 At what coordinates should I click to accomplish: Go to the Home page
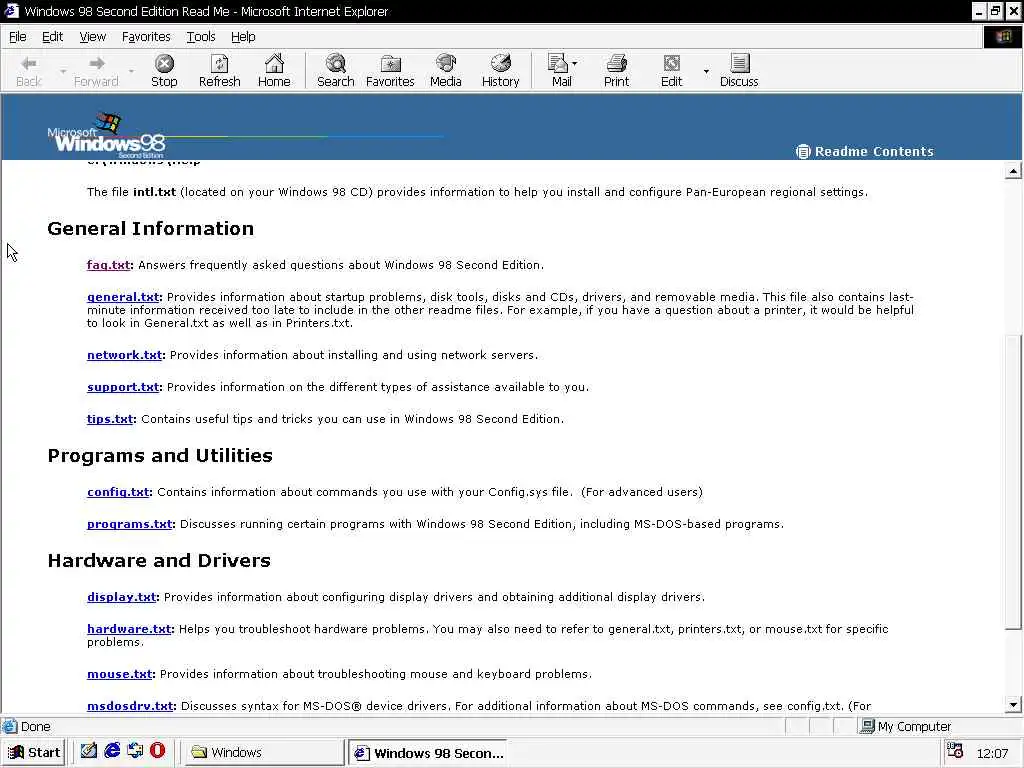click(274, 71)
